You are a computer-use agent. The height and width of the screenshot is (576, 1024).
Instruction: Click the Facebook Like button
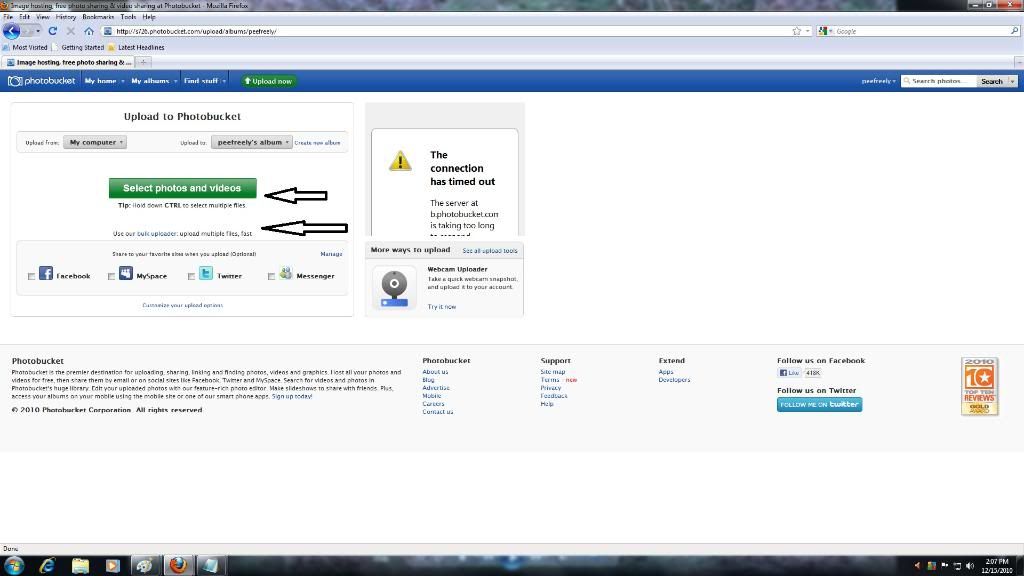click(789, 373)
